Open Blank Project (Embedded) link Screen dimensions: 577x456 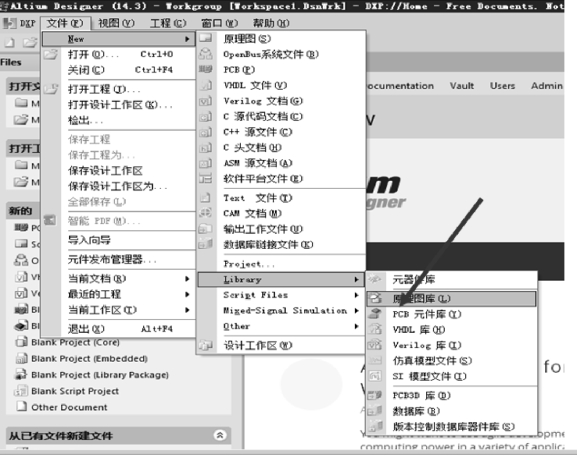coord(89,358)
